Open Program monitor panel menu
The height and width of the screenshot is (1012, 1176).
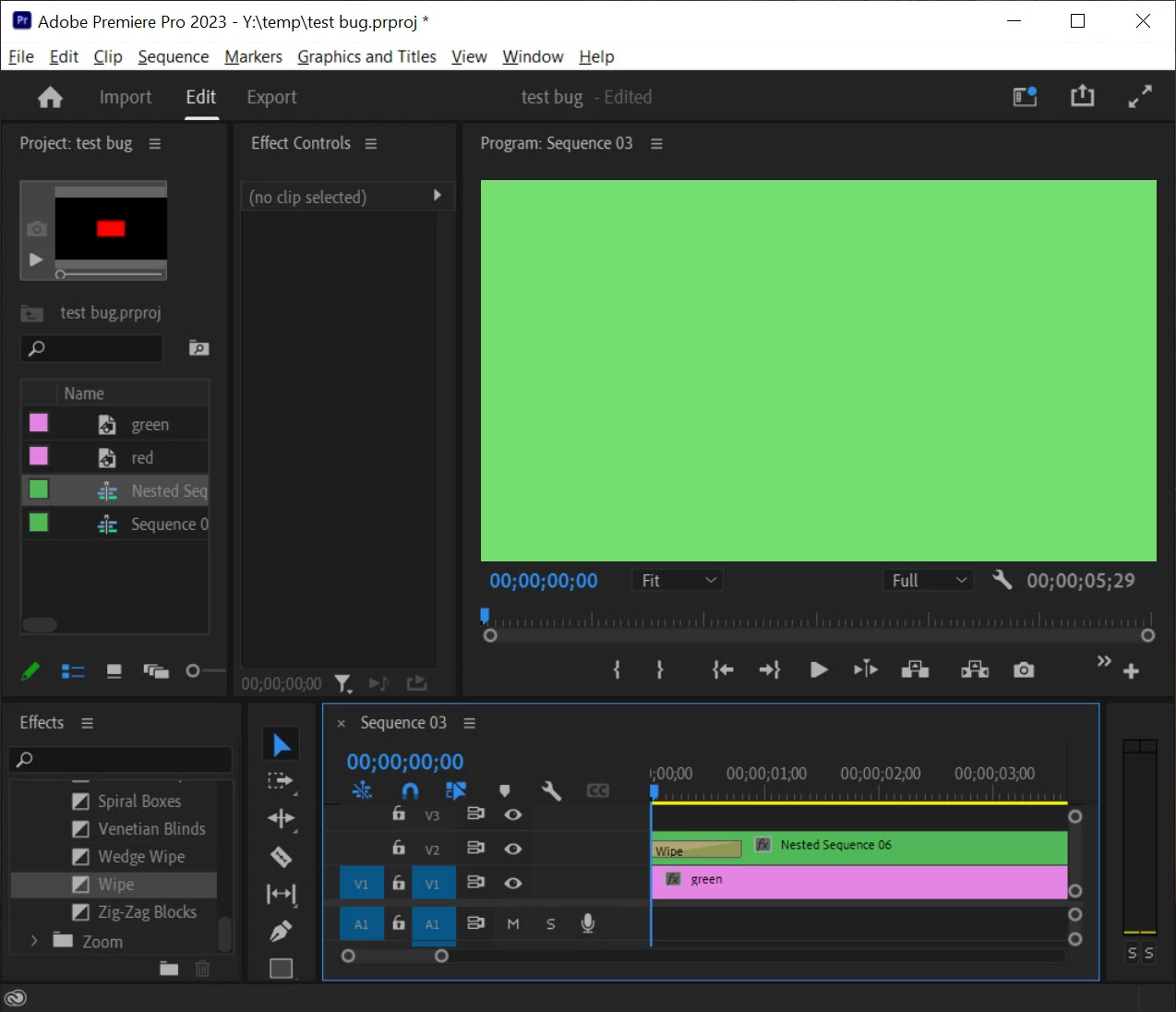point(657,144)
